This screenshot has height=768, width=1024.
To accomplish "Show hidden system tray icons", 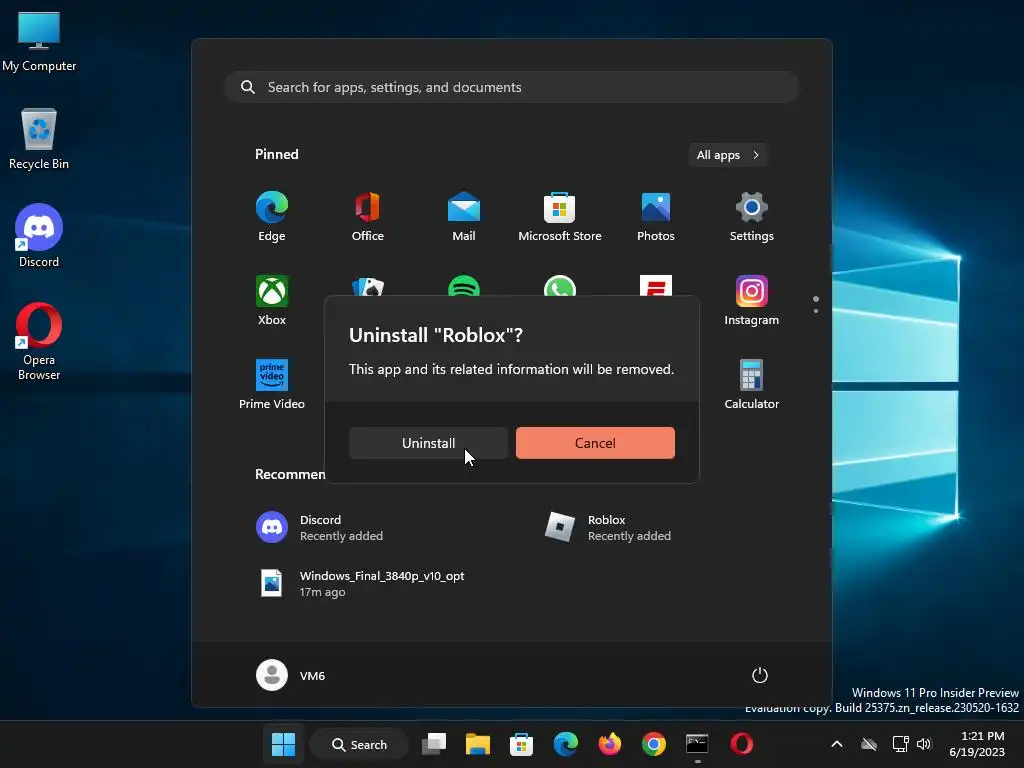I will [x=837, y=744].
